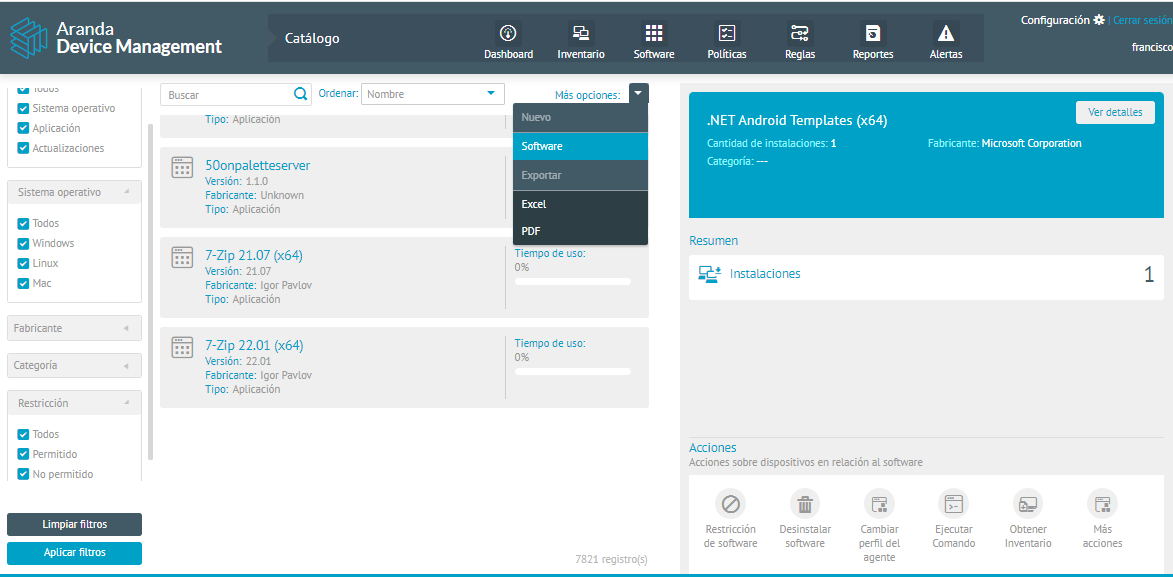This screenshot has width=1173, height=577.
Task: Click the Ver detalles button
Action: 1115,113
